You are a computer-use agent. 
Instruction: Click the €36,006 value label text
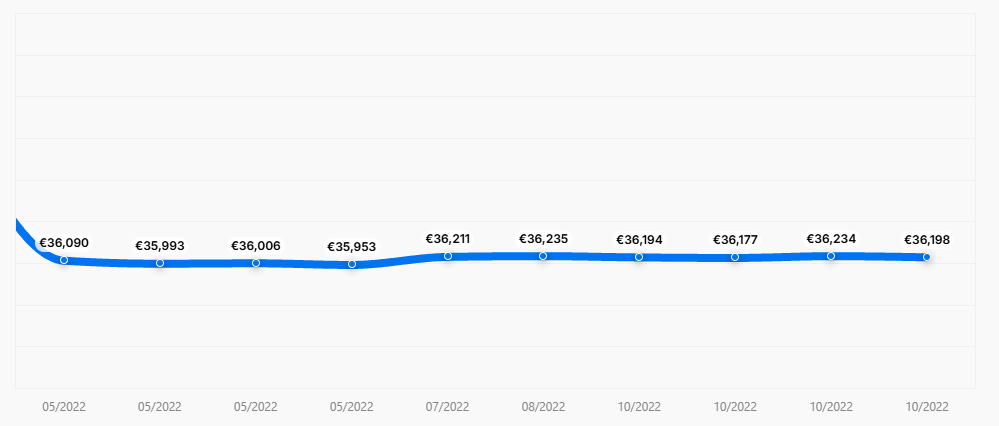[256, 246]
